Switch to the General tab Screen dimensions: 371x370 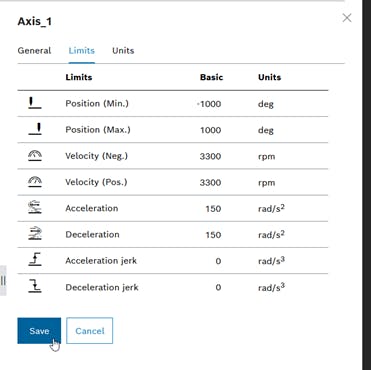[x=34, y=51]
